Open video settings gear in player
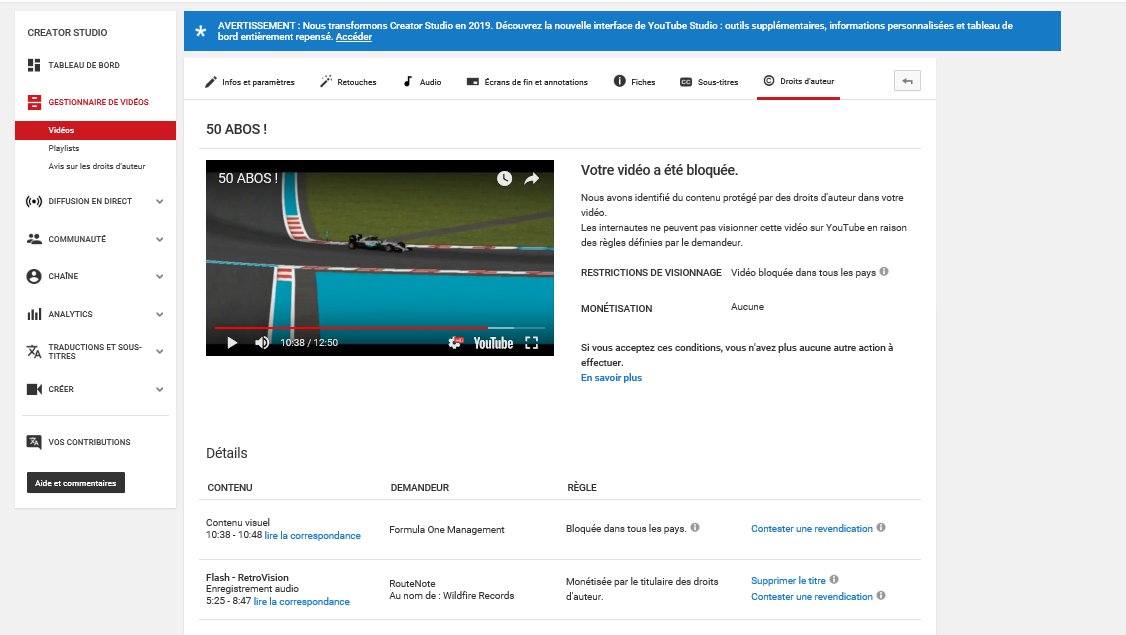 click(x=455, y=343)
